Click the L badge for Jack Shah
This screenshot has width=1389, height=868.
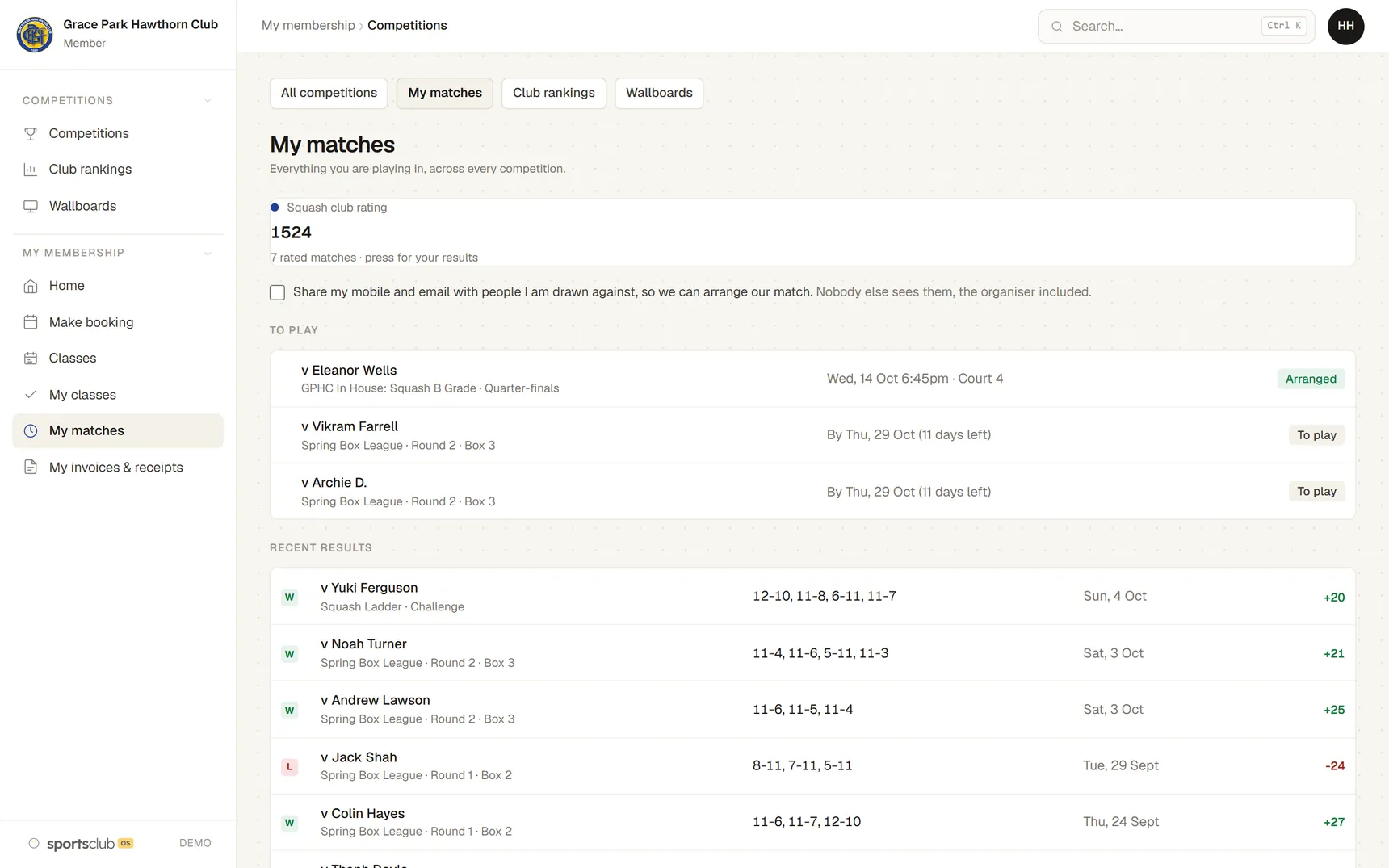(x=289, y=766)
